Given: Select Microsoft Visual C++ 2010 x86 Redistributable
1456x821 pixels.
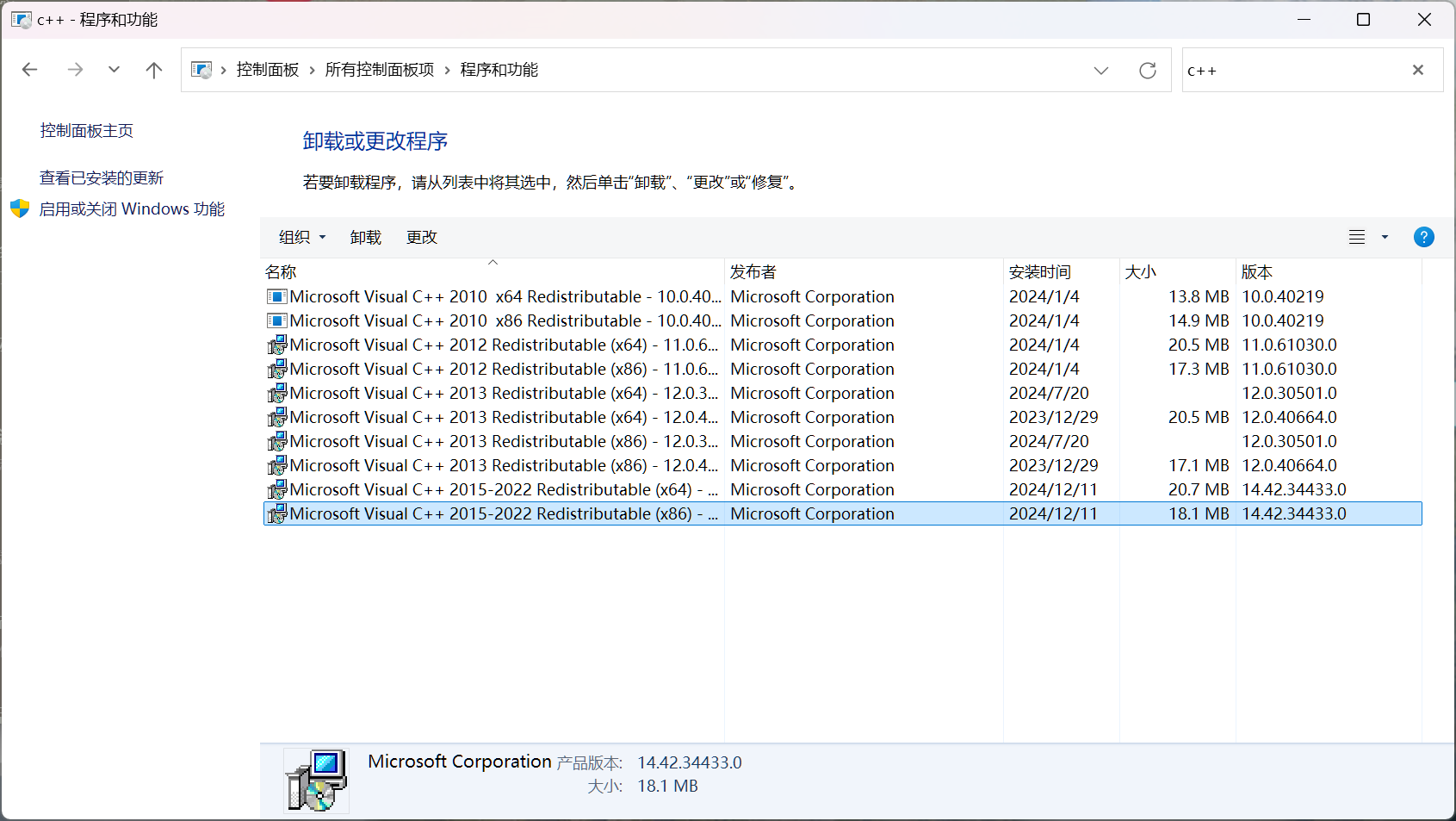Looking at the screenshot, I should [842, 320].
